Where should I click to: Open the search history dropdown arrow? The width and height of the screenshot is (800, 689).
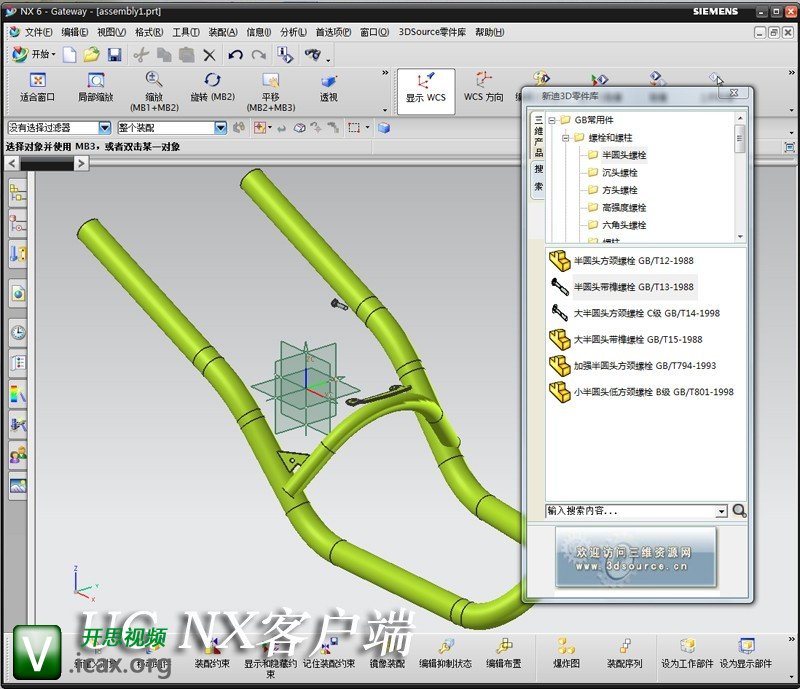point(721,511)
